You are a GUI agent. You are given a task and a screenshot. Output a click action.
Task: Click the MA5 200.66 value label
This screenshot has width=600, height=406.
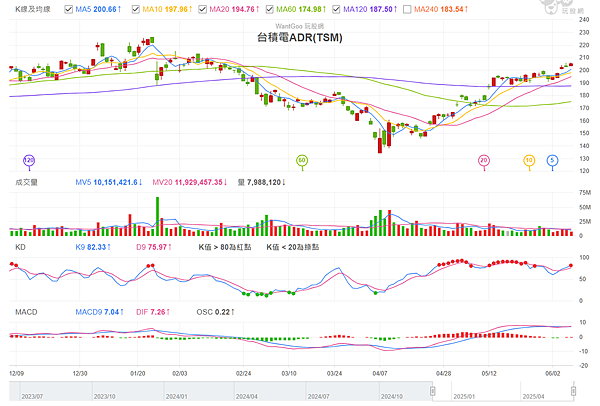(x=98, y=9)
